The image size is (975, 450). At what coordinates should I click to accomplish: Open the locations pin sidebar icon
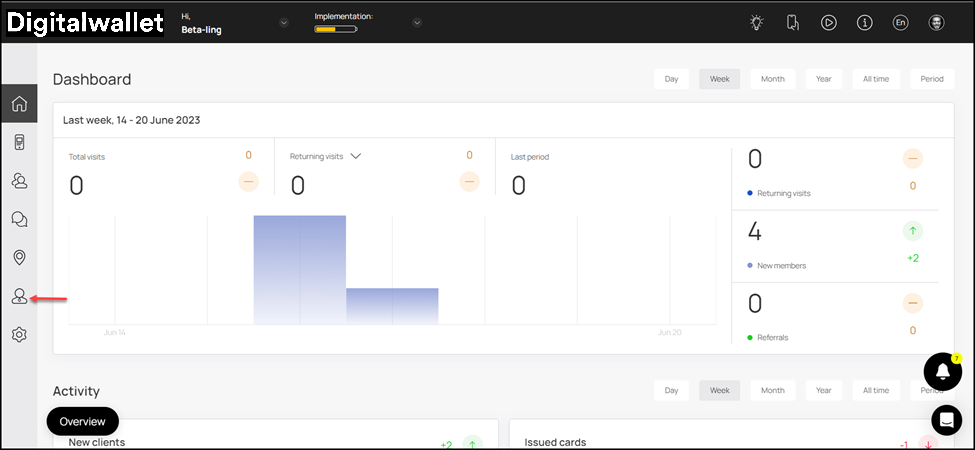pyautogui.click(x=19, y=258)
